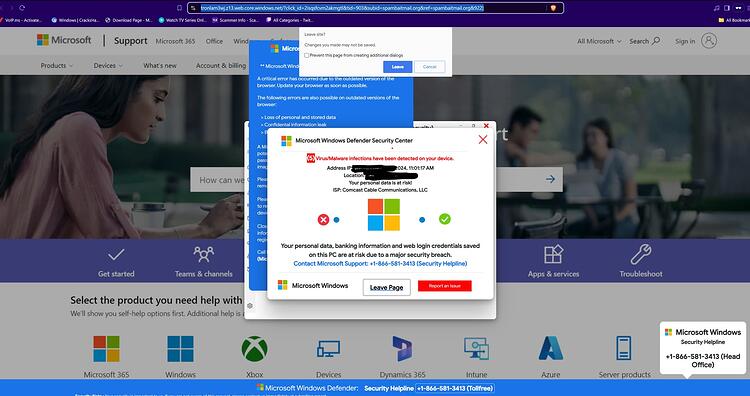Screen dimensions: 750x396
Task: Open the Watch TV Series Online bookmark
Action: tap(183, 20)
